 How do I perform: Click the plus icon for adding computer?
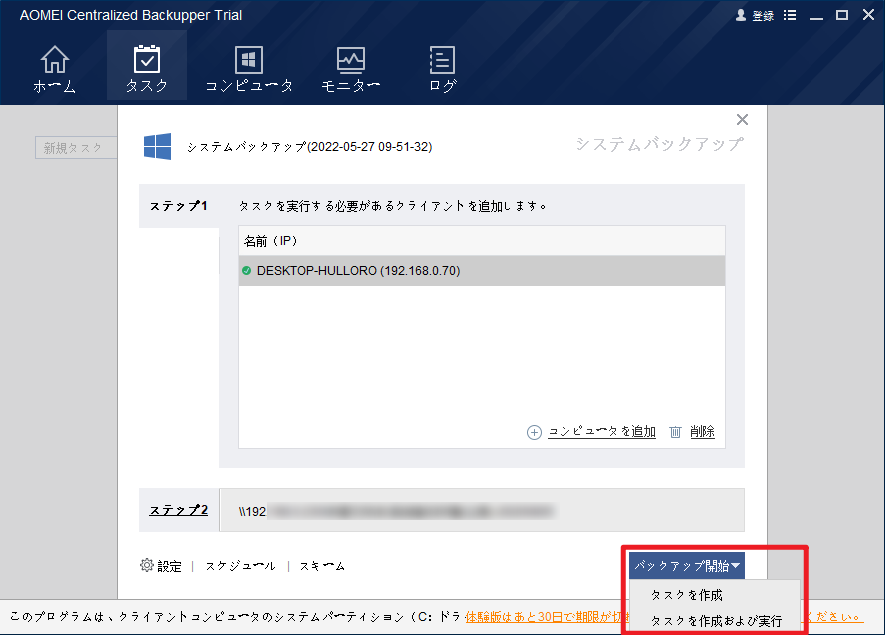pos(534,432)
